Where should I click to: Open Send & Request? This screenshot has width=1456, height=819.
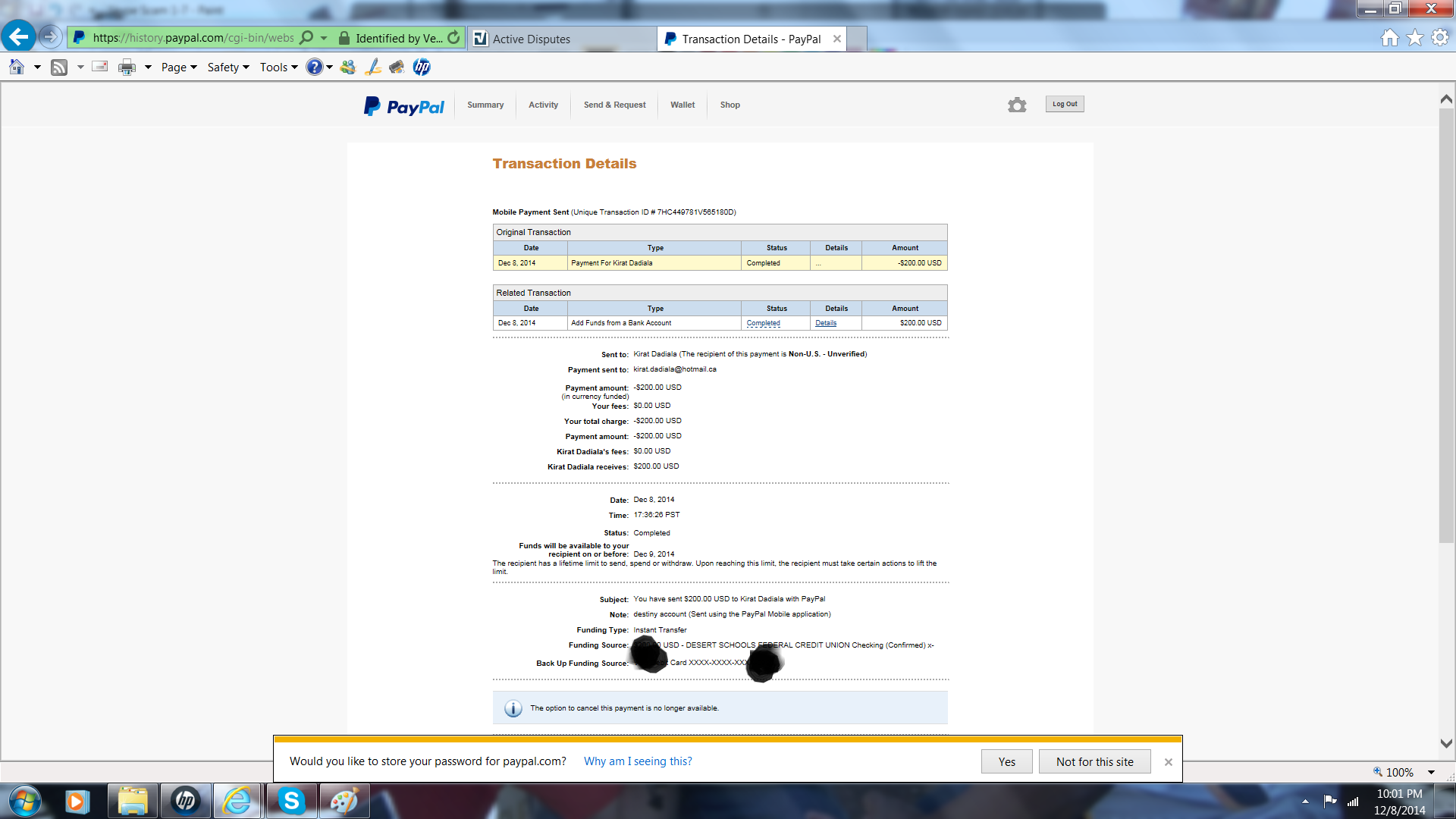(615, 105)
